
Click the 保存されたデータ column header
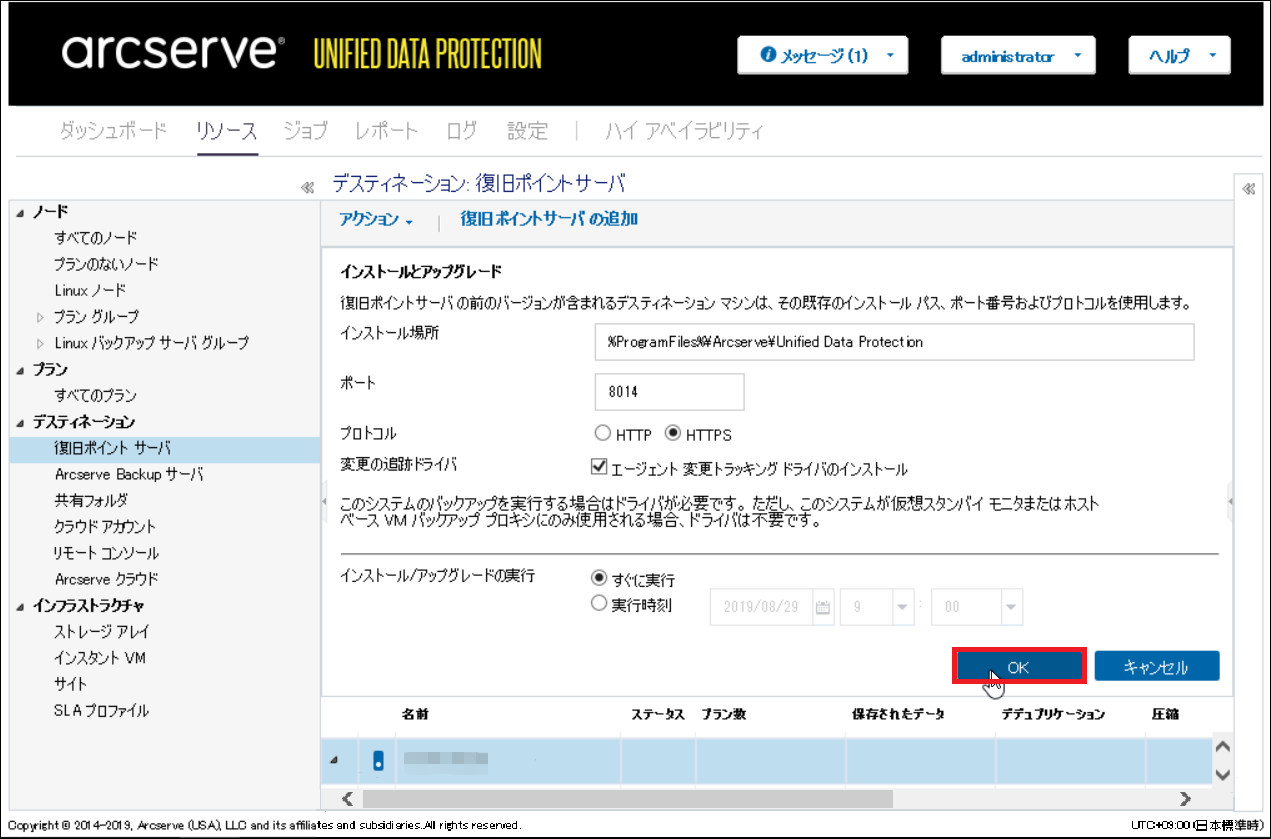pyautogui.click(x=898, y=715)
